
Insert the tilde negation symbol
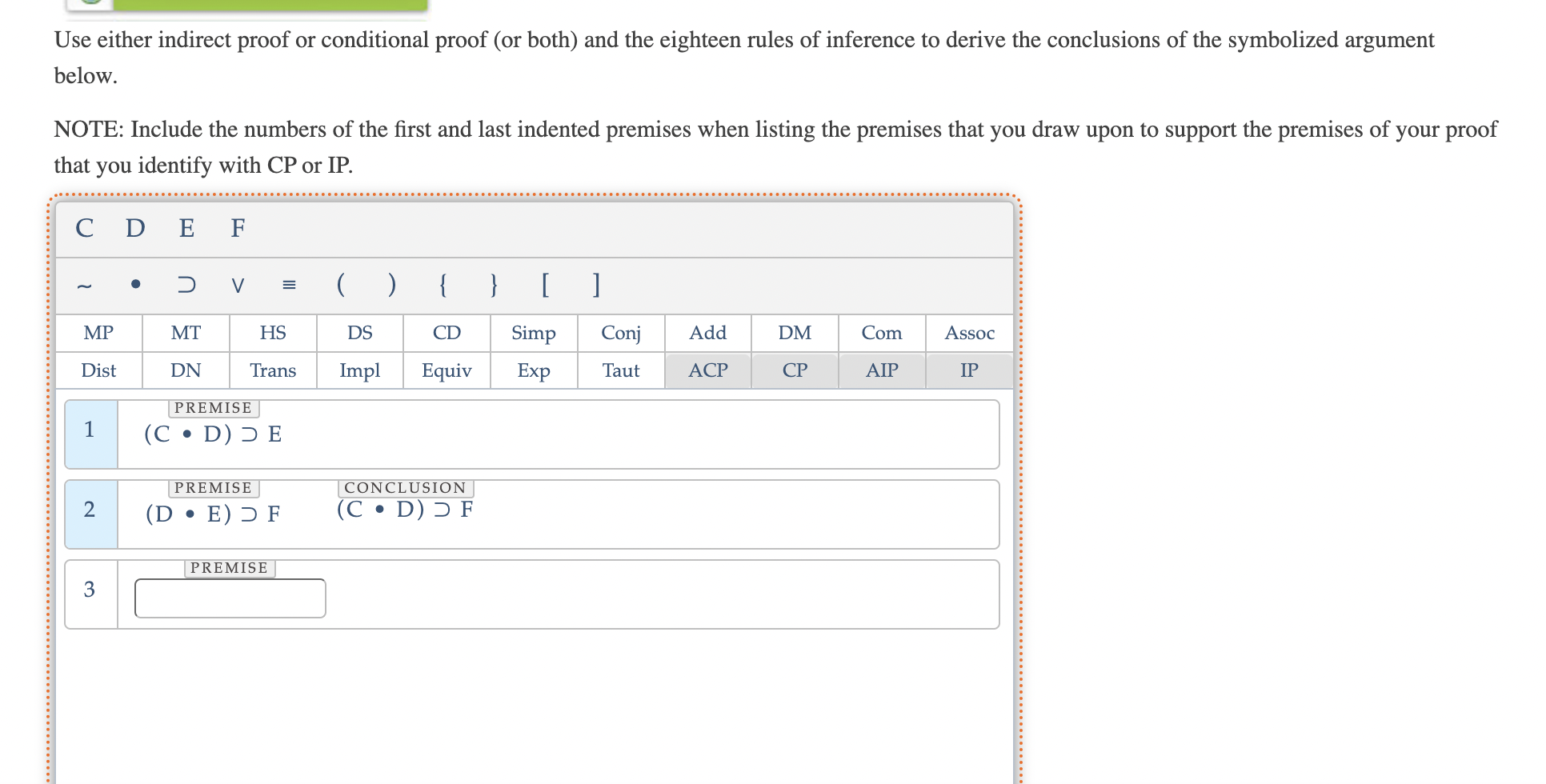click(x=84, y=286)
